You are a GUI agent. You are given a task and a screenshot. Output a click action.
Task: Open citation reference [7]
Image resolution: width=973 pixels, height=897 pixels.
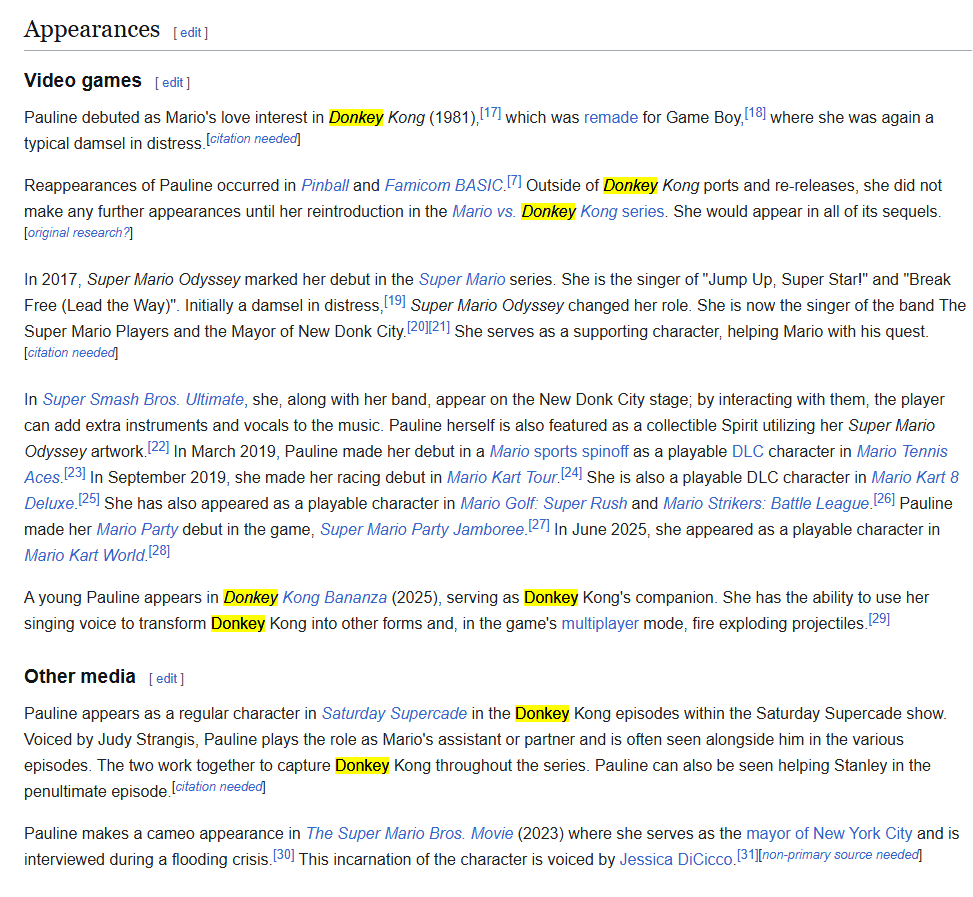click(514, 181)
